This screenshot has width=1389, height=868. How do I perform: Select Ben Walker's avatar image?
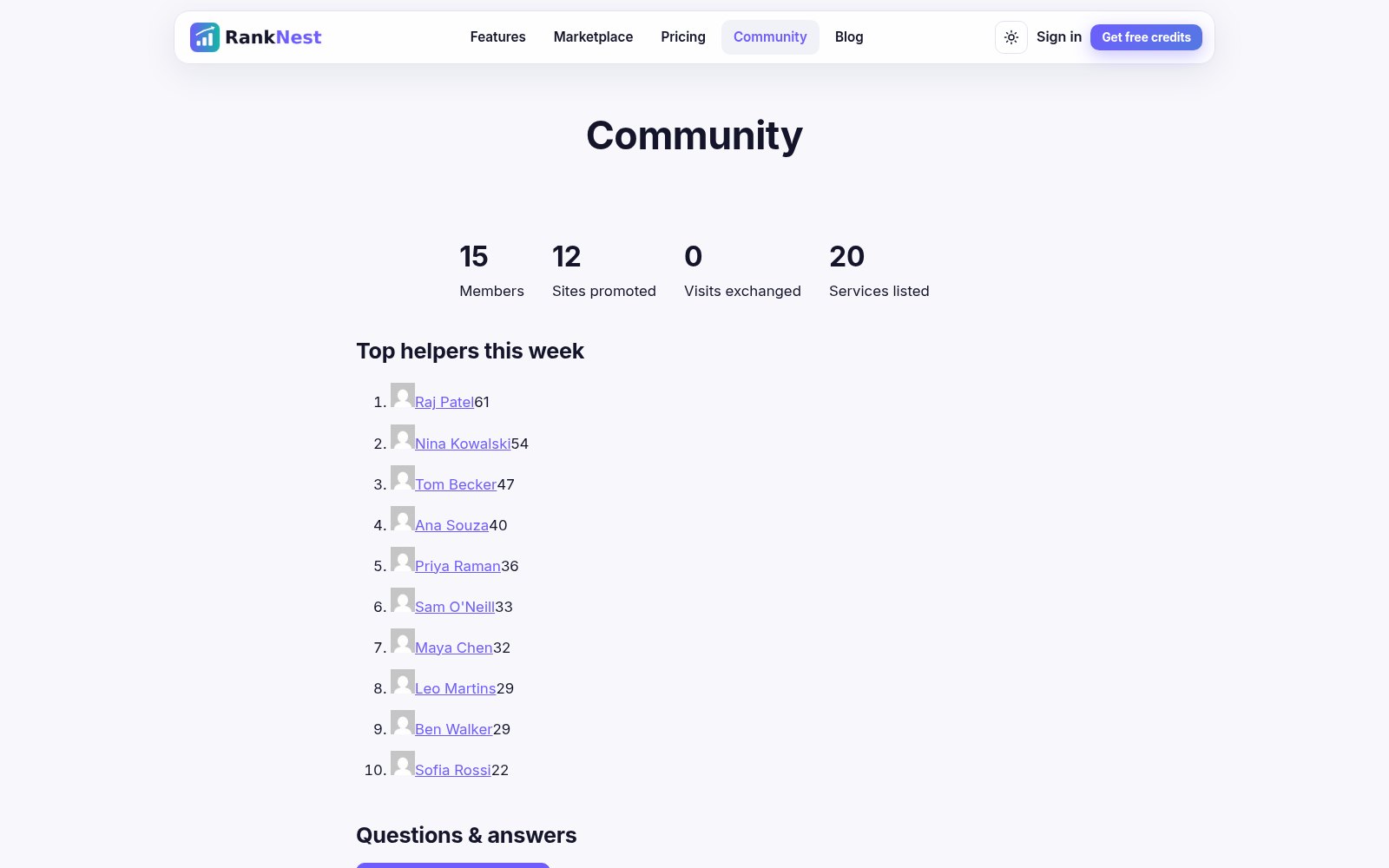click(403, 722)
